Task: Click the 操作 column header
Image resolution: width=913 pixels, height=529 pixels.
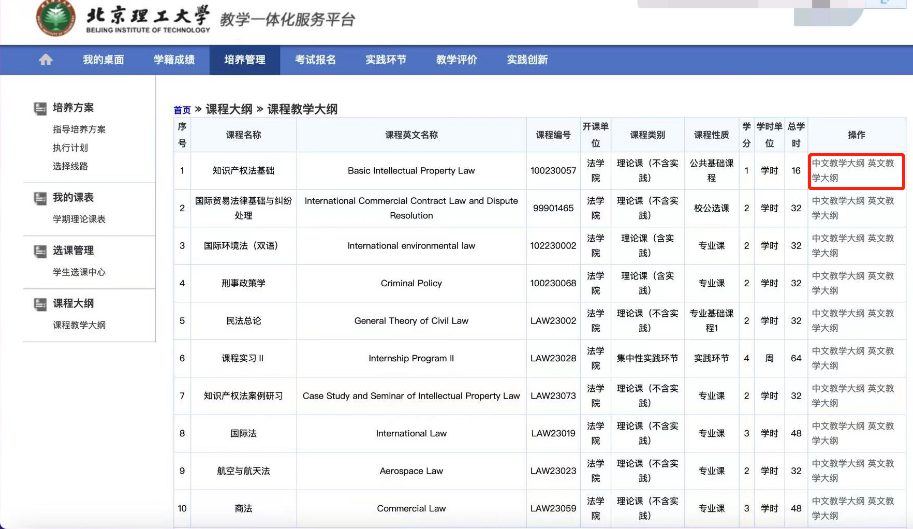Action: (x=857, y=135)
